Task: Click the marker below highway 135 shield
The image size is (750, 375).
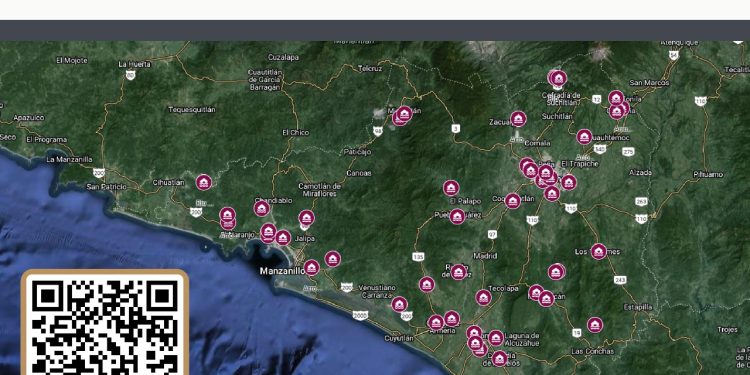Action: [427, 285]
